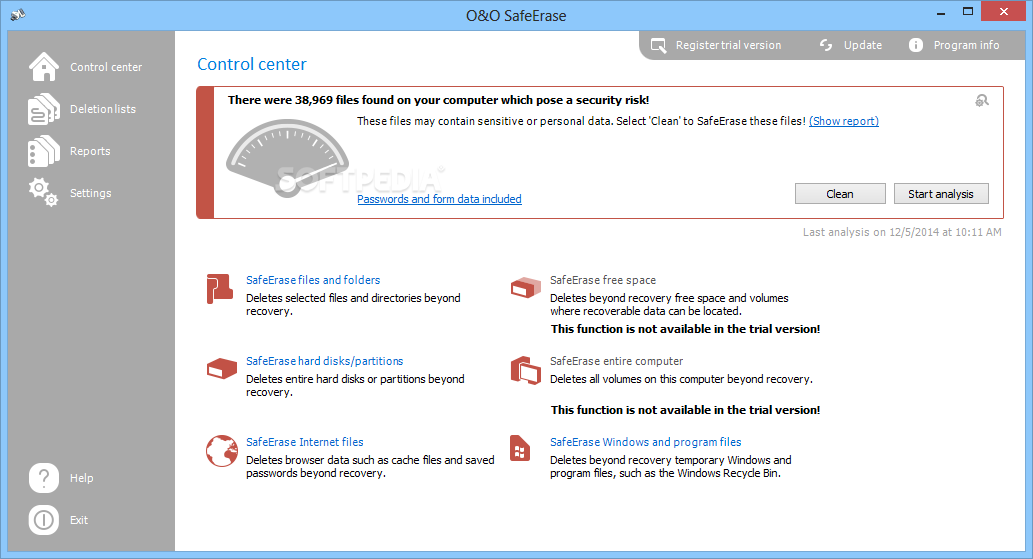The image size is (1033, 559).
Task: Click the Program info icon
Action: click(916, 45)
